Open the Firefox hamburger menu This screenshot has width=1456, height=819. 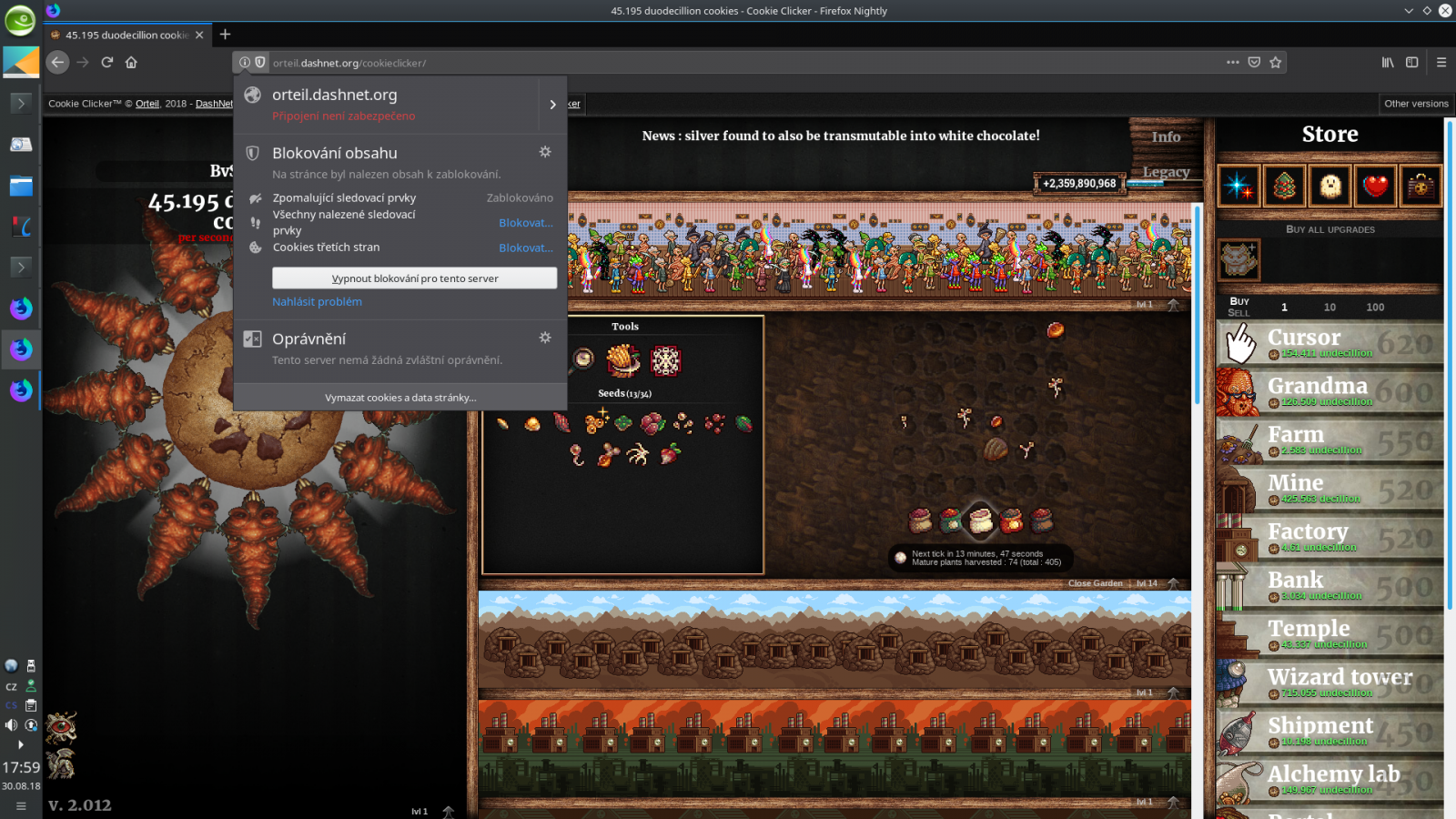[x=1441, y=62]
